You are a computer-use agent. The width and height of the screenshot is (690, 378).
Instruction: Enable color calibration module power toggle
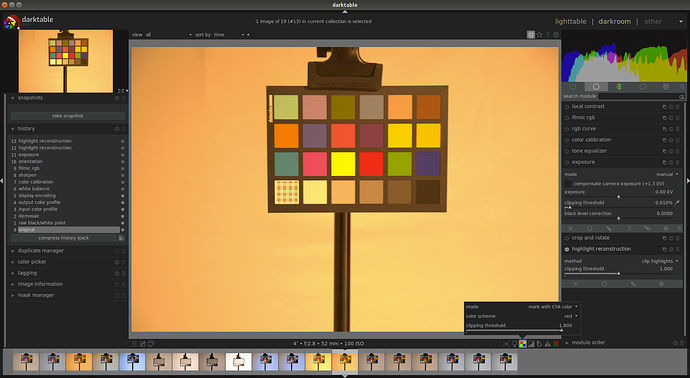click(567, 140)
